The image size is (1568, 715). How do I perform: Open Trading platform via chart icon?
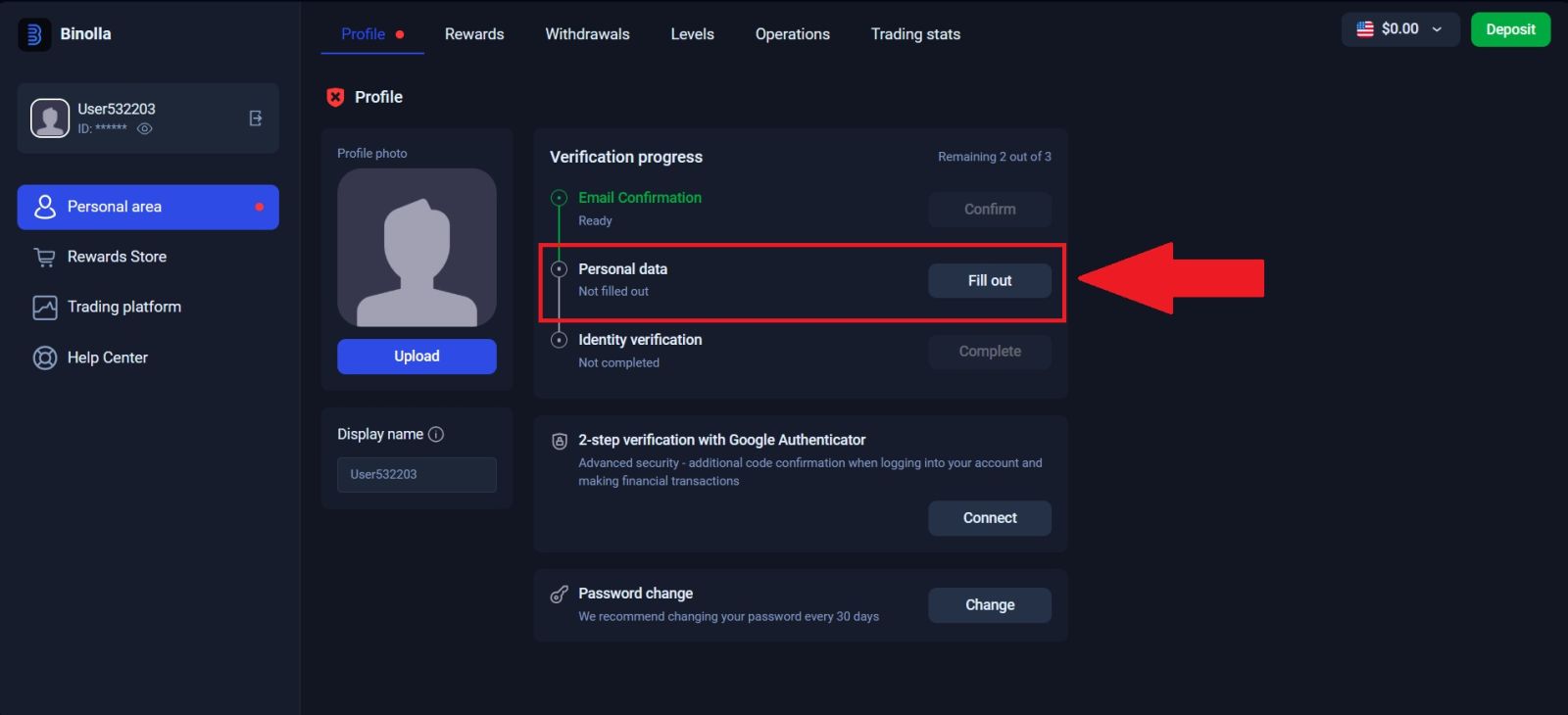click(45, 307)
